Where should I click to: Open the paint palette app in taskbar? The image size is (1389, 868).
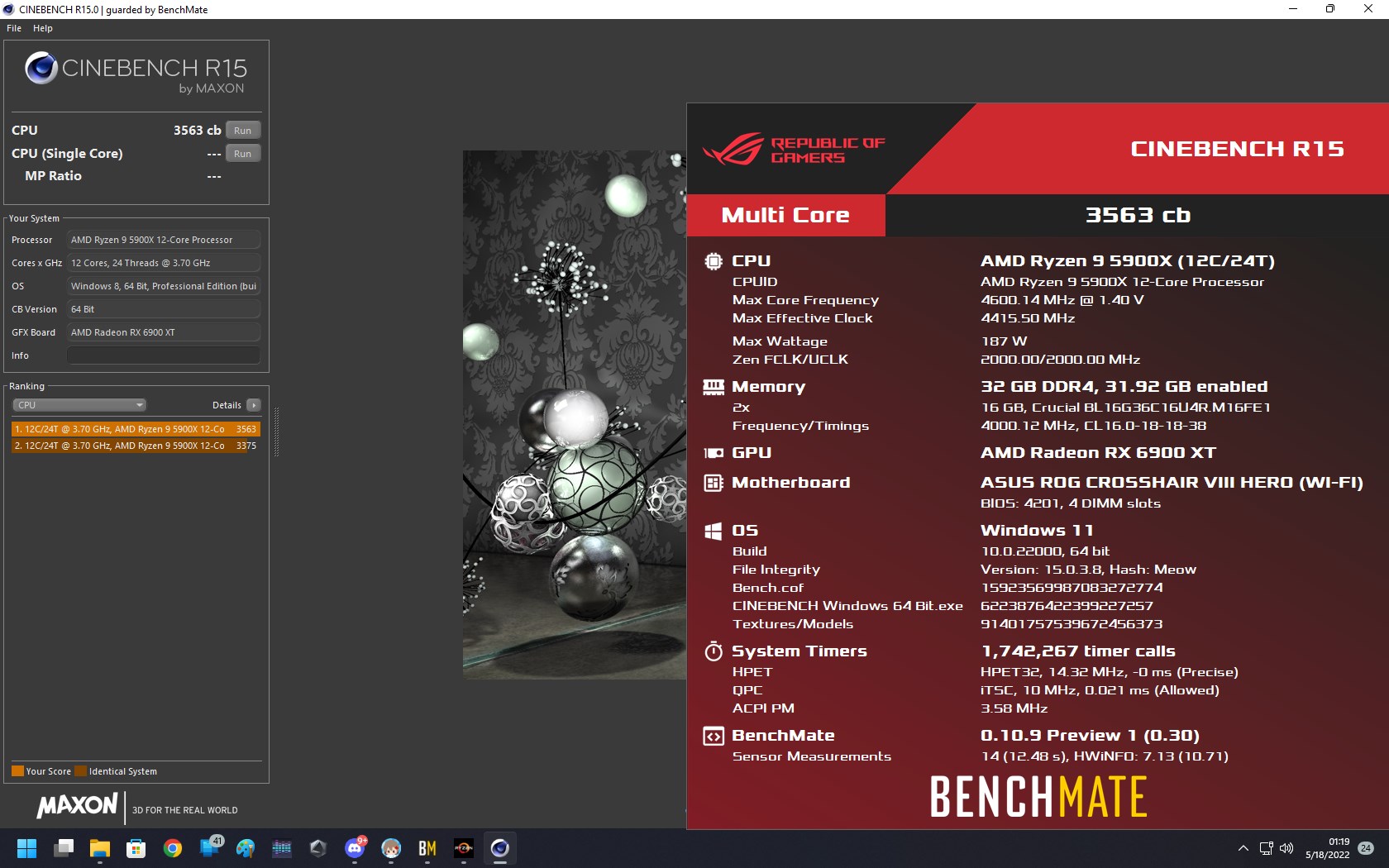[246, 848]
